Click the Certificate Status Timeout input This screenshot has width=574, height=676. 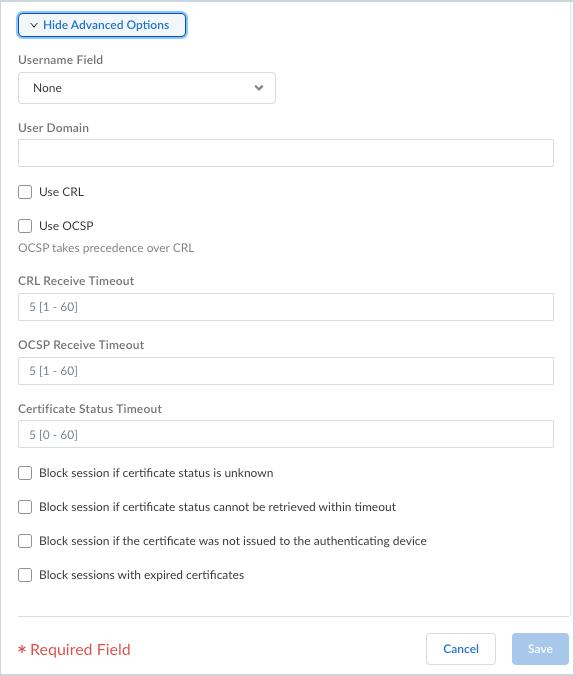click(285, 434)
